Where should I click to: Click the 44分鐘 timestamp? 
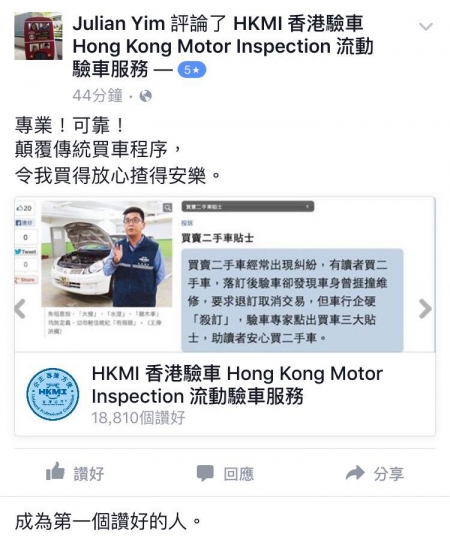97,96
